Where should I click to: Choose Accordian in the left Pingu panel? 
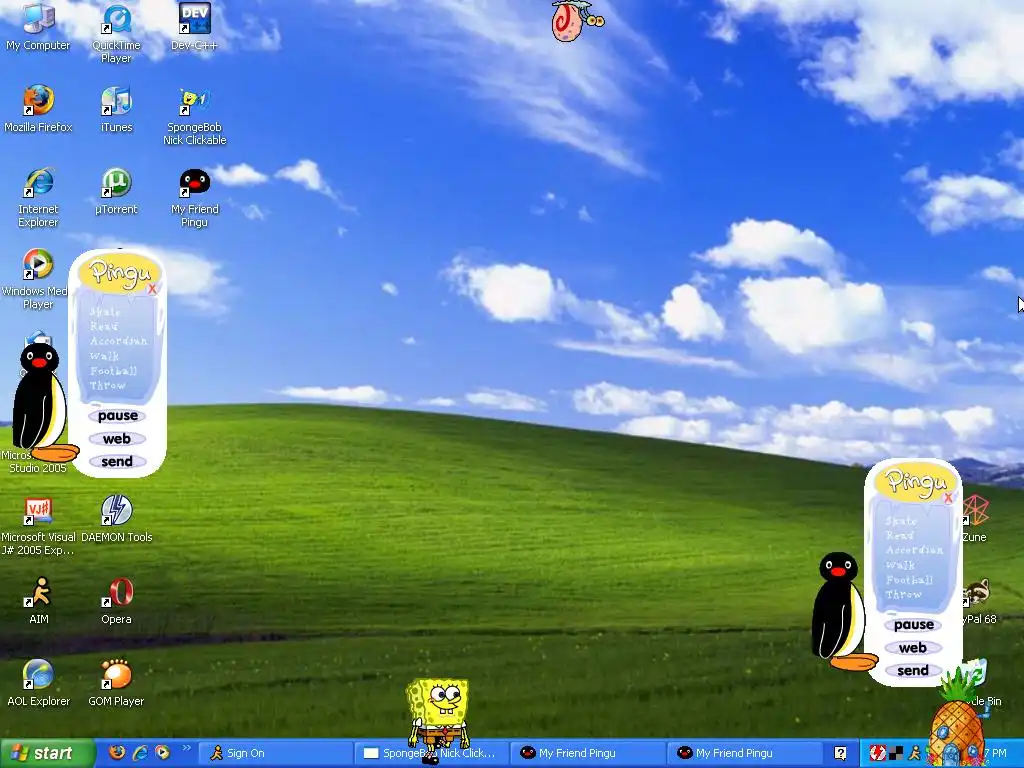click(118, 341)
